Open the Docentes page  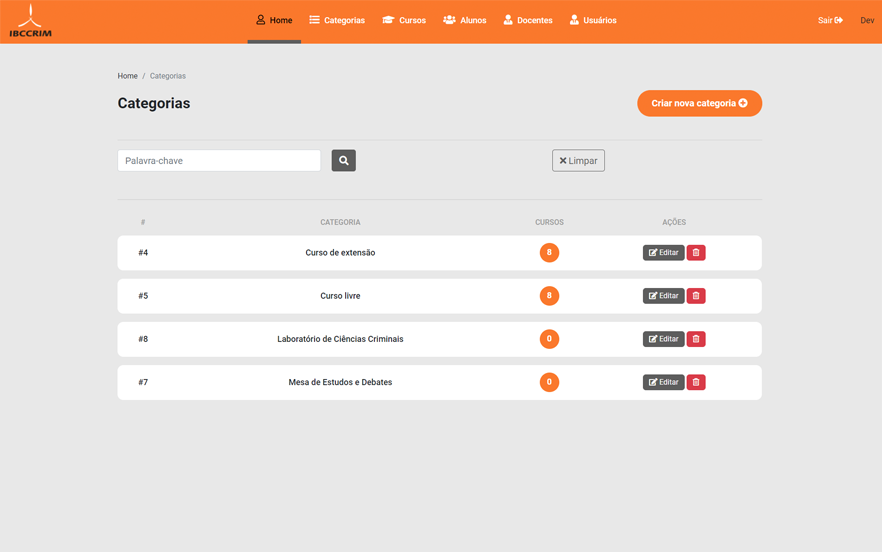point(527,20)
